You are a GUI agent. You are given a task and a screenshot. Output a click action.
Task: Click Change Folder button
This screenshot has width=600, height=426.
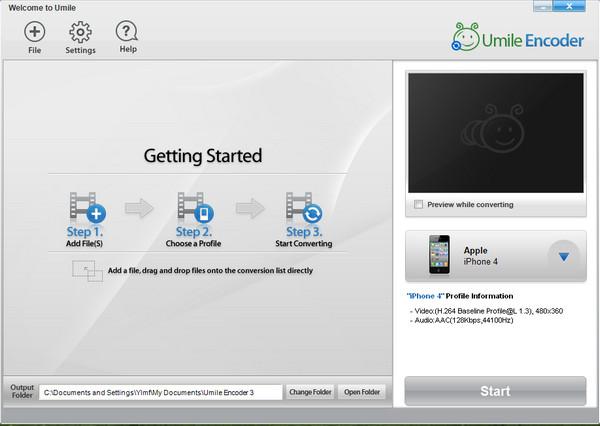pos(310,392)
